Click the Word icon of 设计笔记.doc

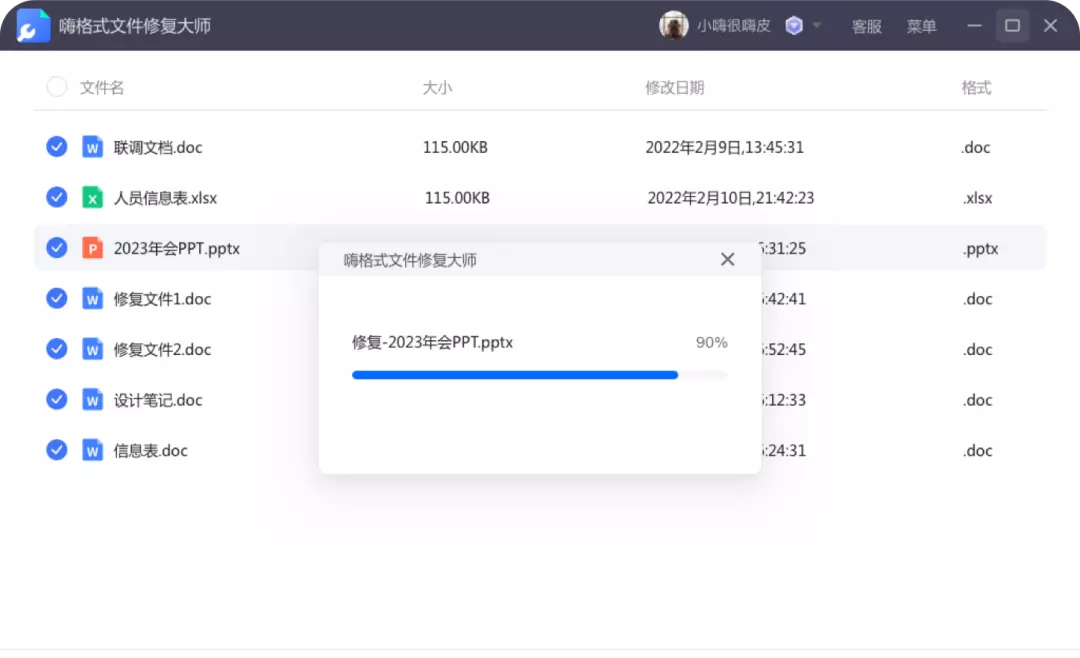click(92, 399)
